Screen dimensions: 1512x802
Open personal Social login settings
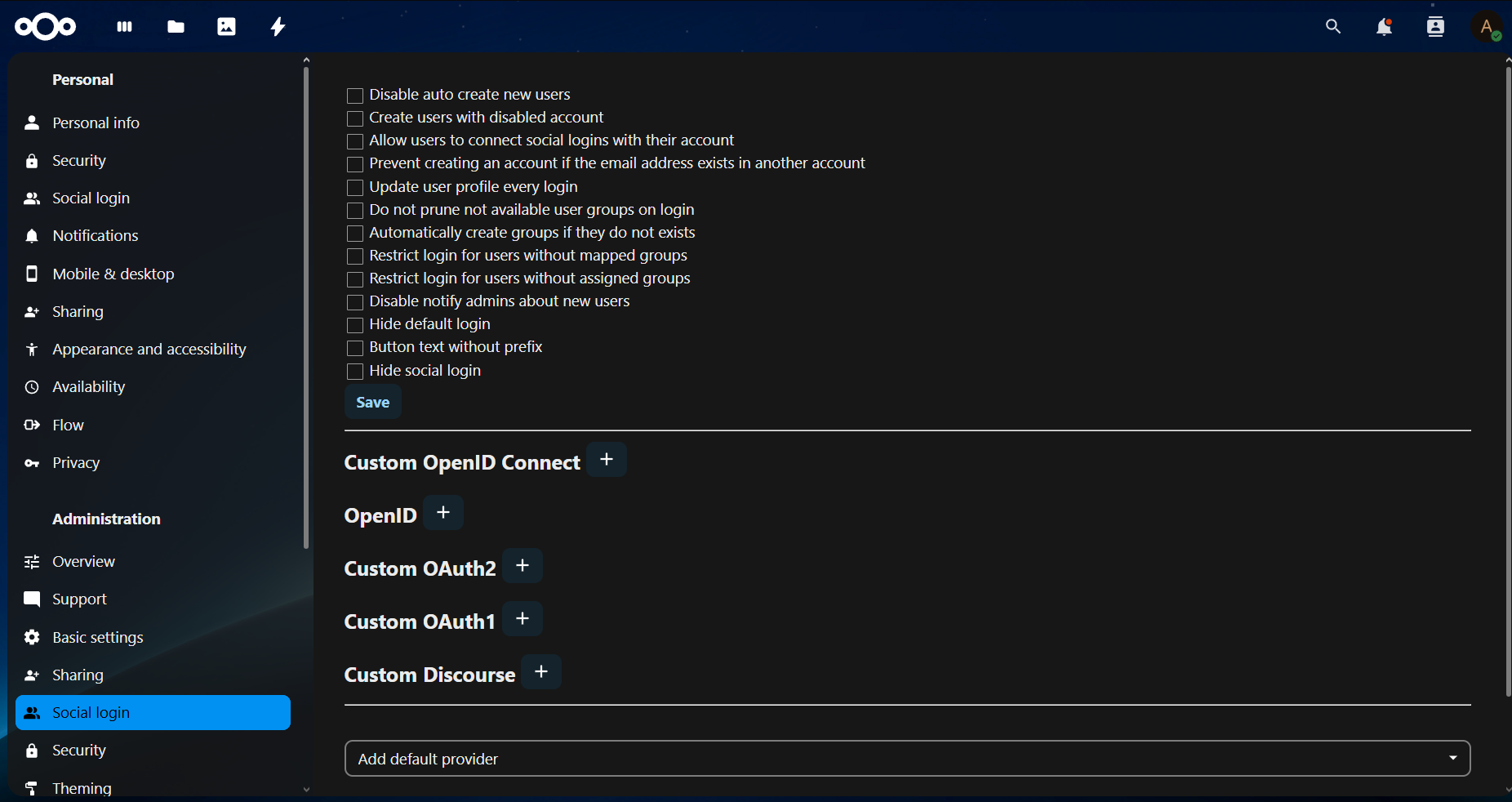[153, 198]
